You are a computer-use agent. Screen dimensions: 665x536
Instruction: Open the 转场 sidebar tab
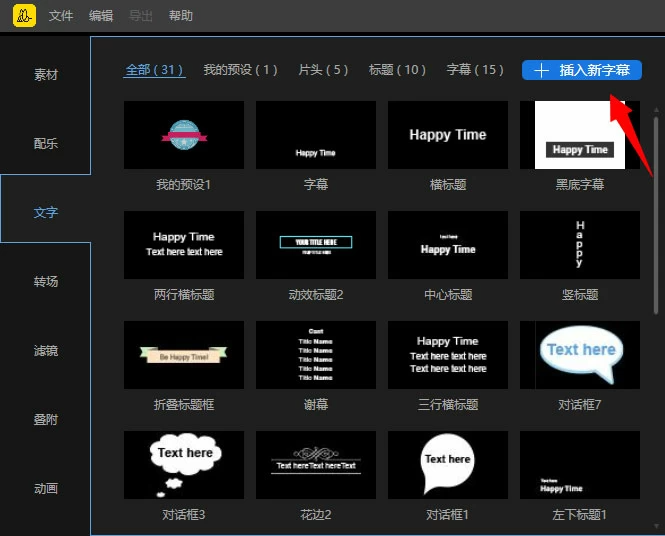pyautogui.click(x=46, y=281)
